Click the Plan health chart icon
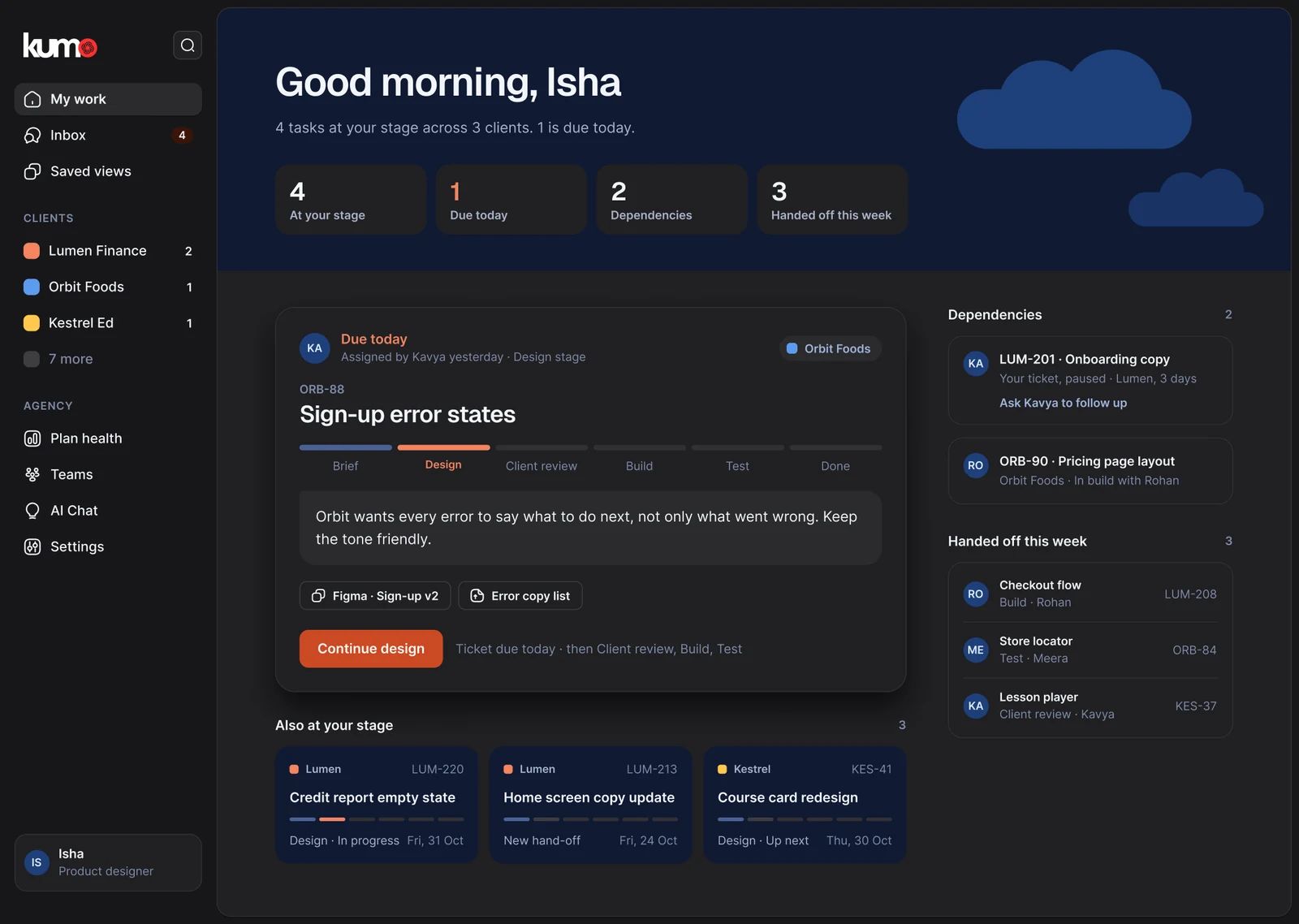This screenshot has width=1299, height=924. 32,438
